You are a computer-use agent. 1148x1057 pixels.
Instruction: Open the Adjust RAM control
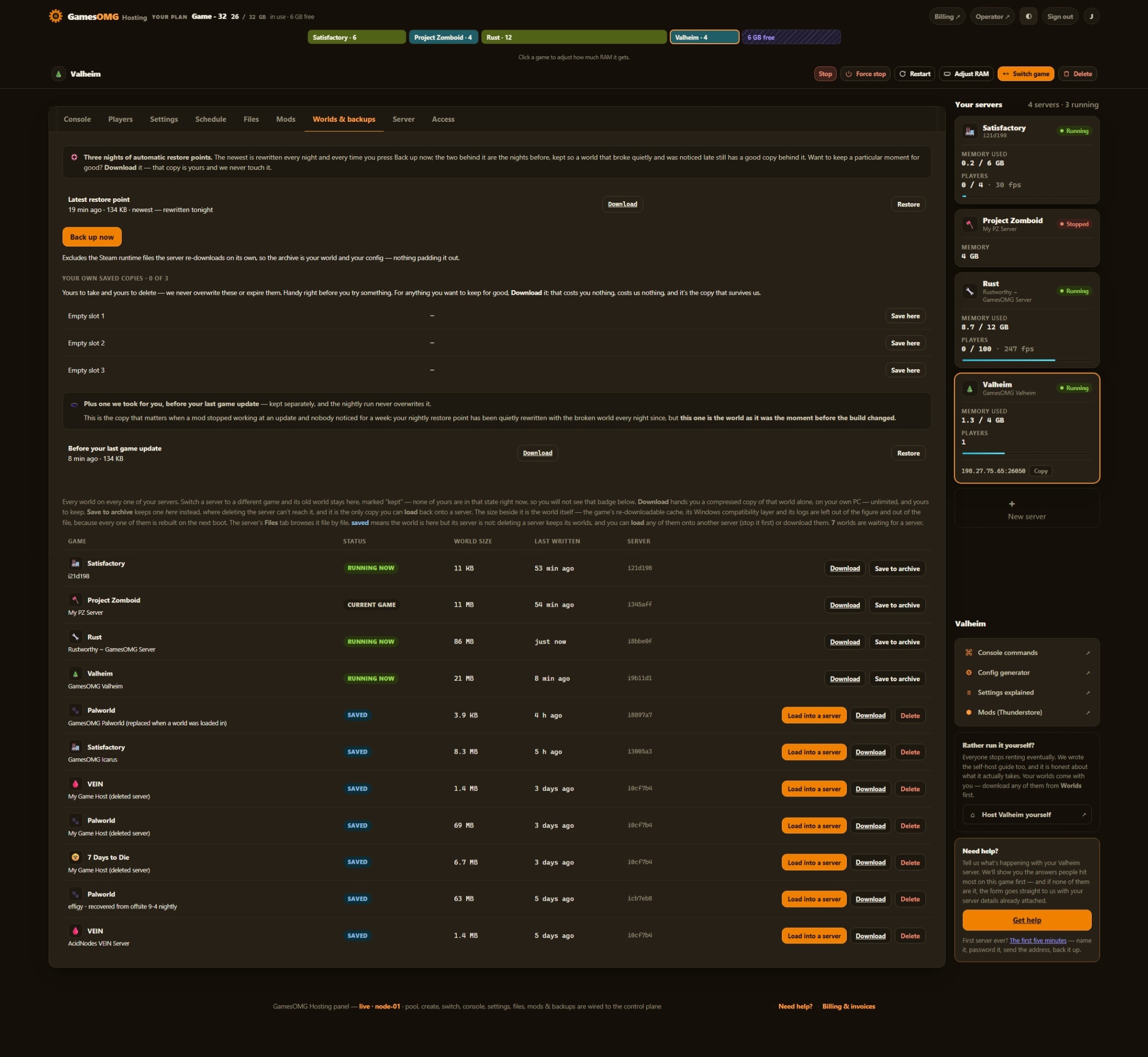pos(965,74)
